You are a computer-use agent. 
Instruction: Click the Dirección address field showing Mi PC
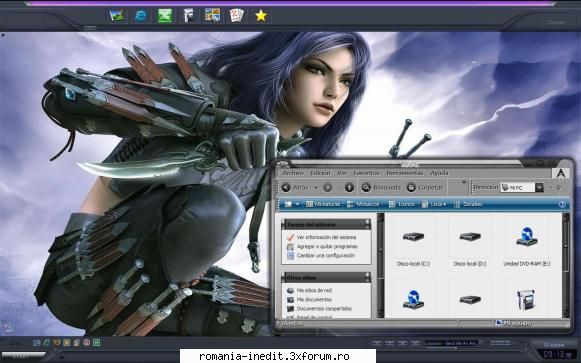518,187
